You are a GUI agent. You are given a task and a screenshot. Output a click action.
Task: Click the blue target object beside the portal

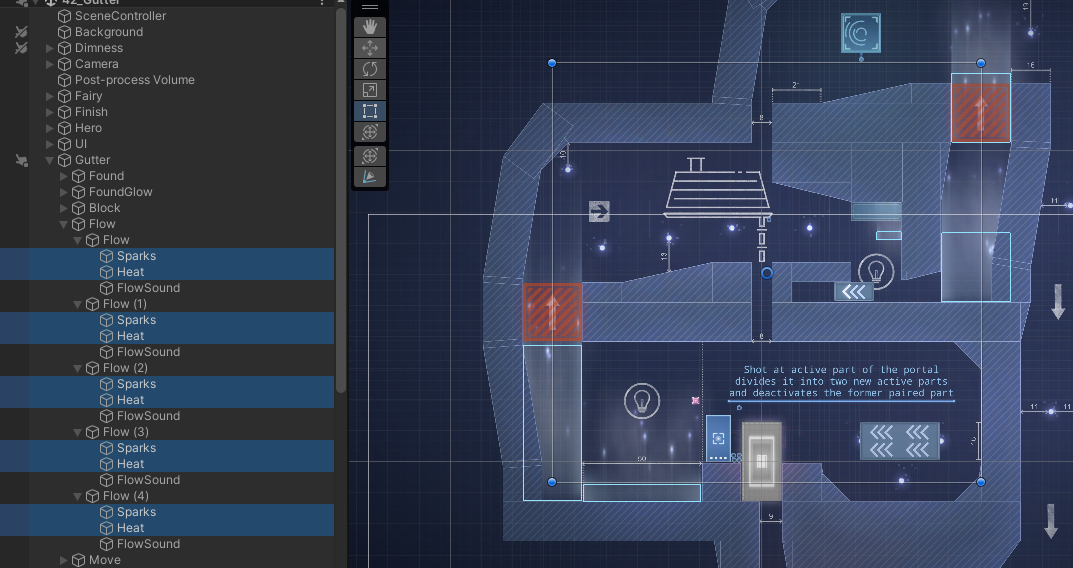point(718,438)
